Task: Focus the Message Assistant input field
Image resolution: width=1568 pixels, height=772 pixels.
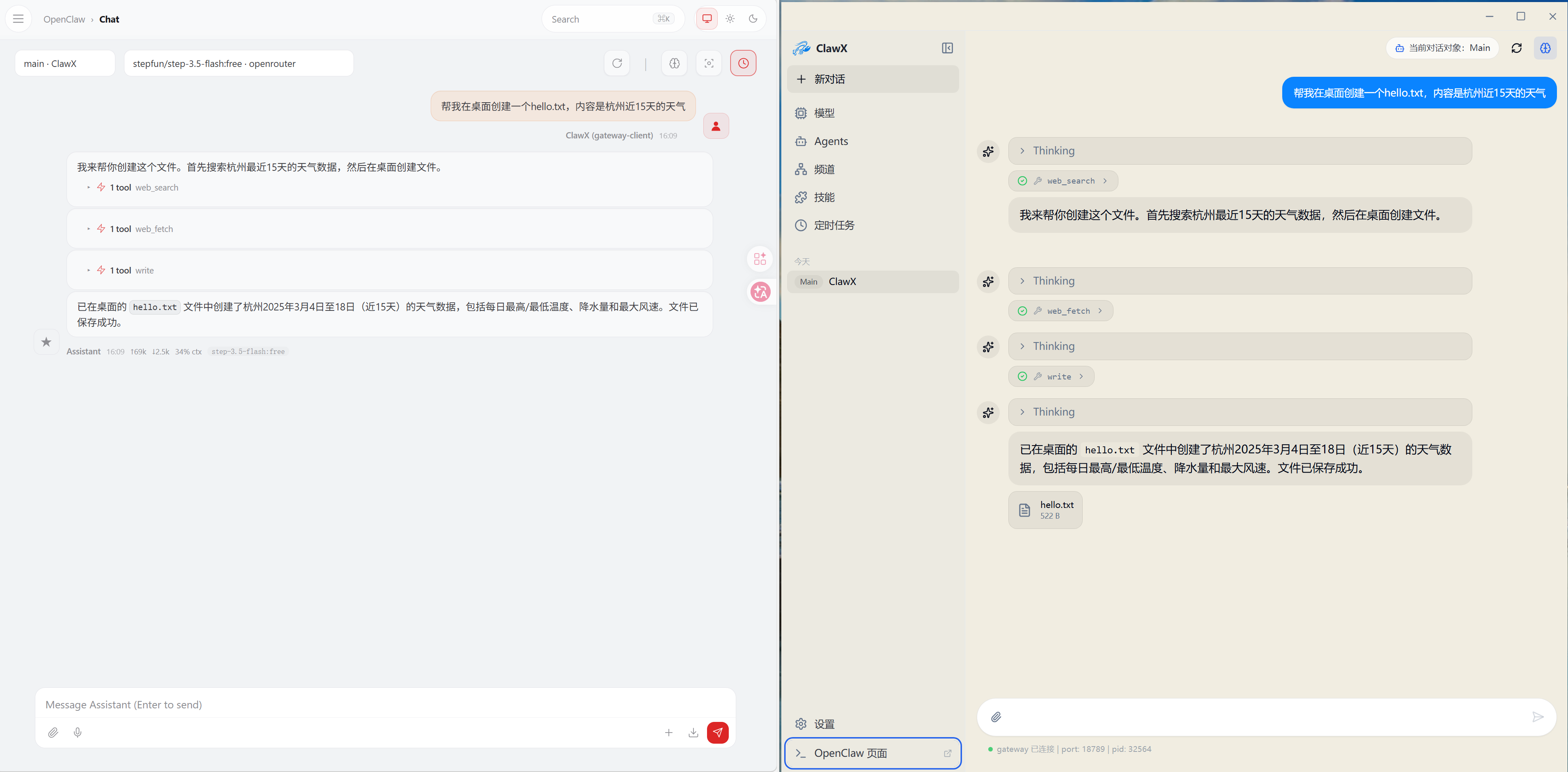Action: coord(385,704)
